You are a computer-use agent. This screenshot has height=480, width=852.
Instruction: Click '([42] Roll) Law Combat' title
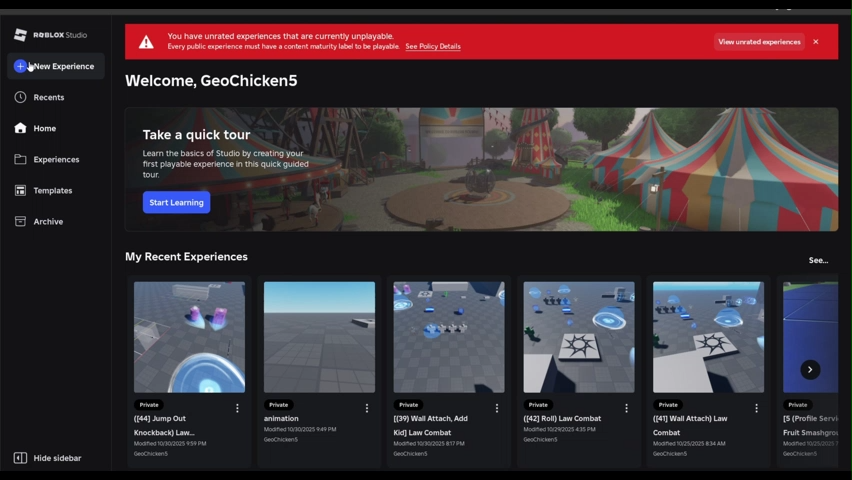[562, 419]
